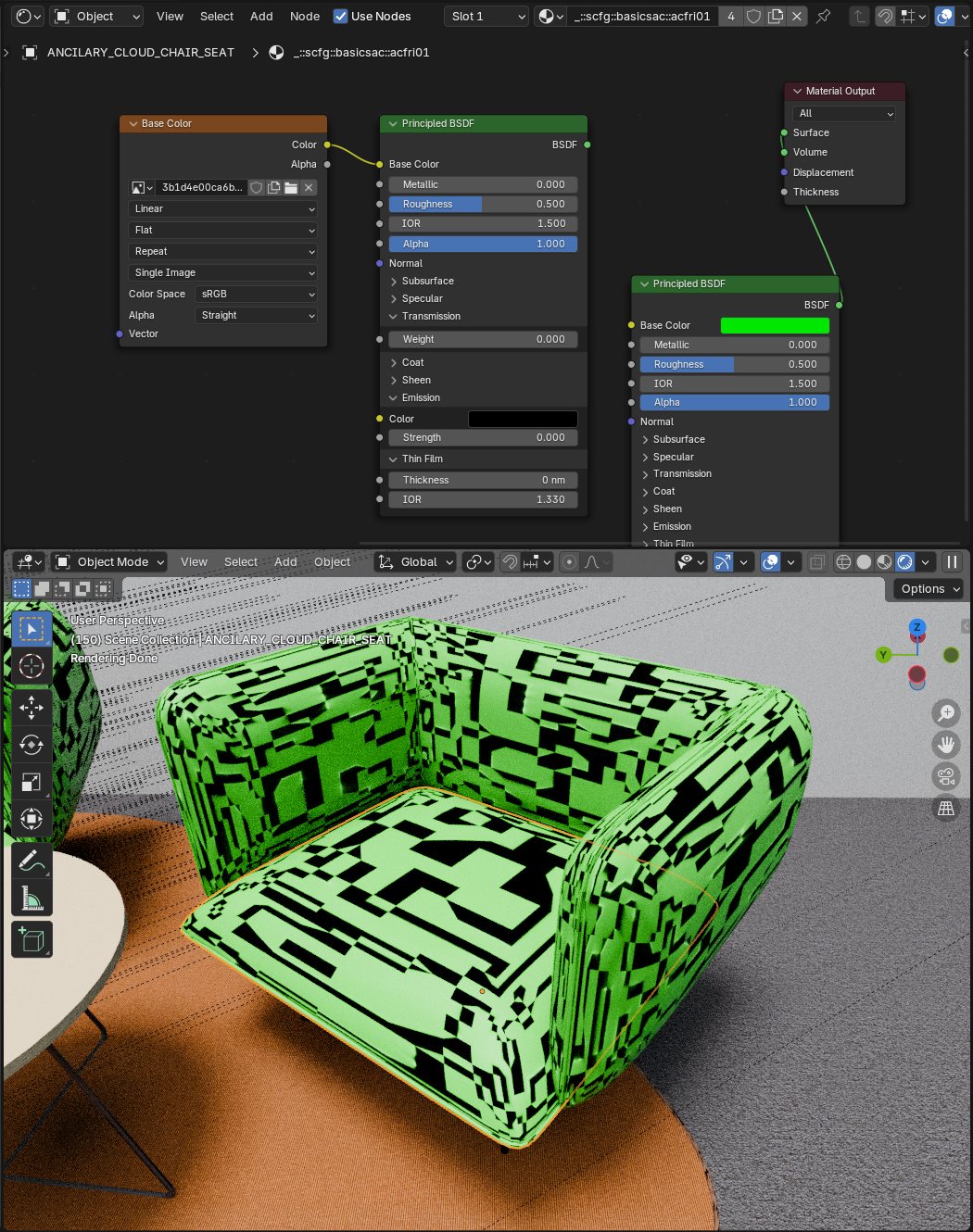The height and width of the screenshot is (1232, 973).
Task: Select the Rotate tool
Action: pos(32,745)
